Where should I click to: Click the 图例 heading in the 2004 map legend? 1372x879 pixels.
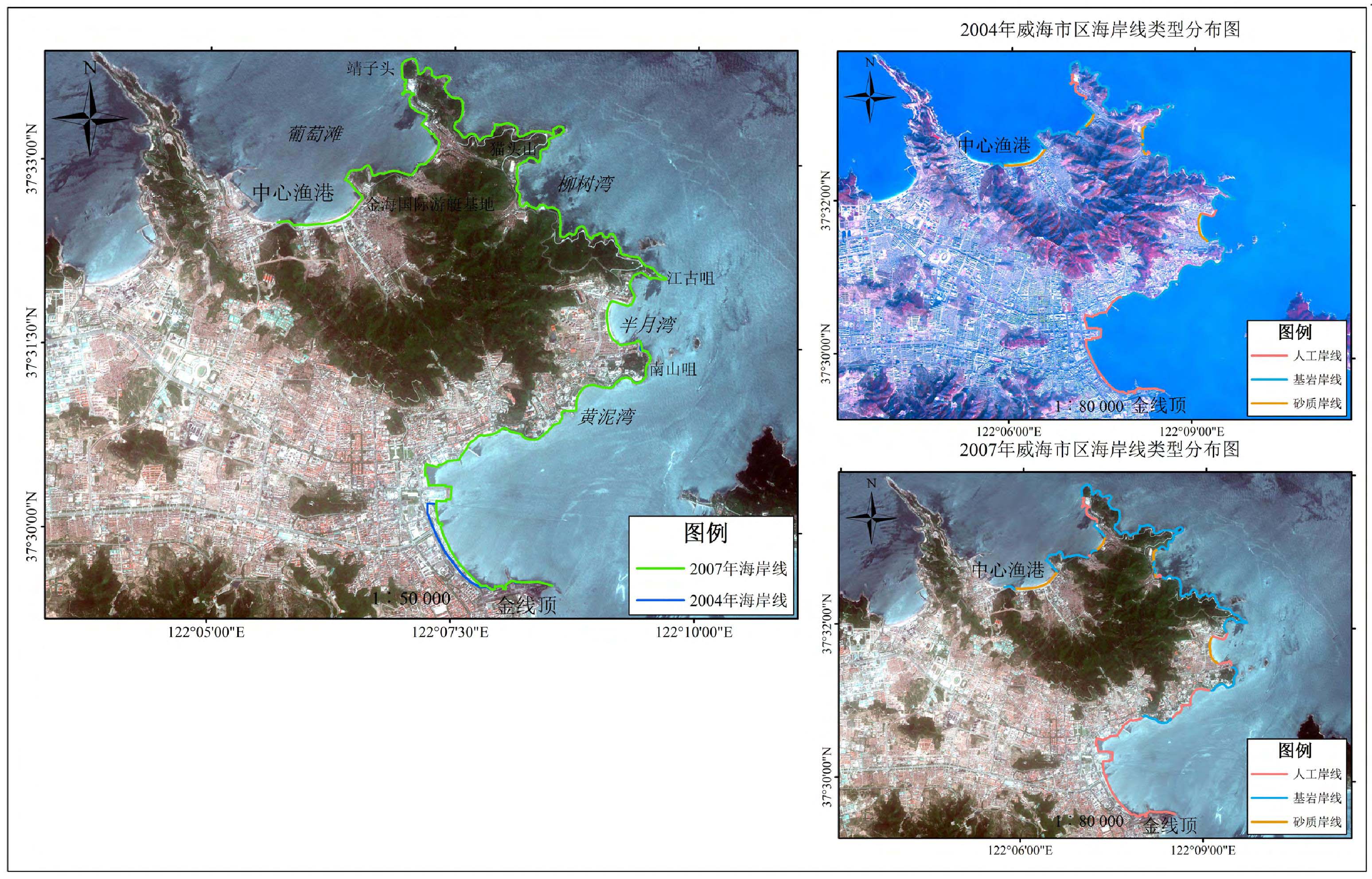click(1295, 332)
